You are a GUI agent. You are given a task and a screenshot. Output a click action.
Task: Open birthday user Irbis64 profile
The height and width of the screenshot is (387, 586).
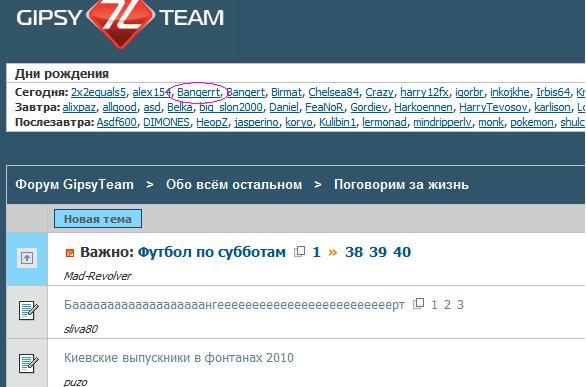pos(553,92)
